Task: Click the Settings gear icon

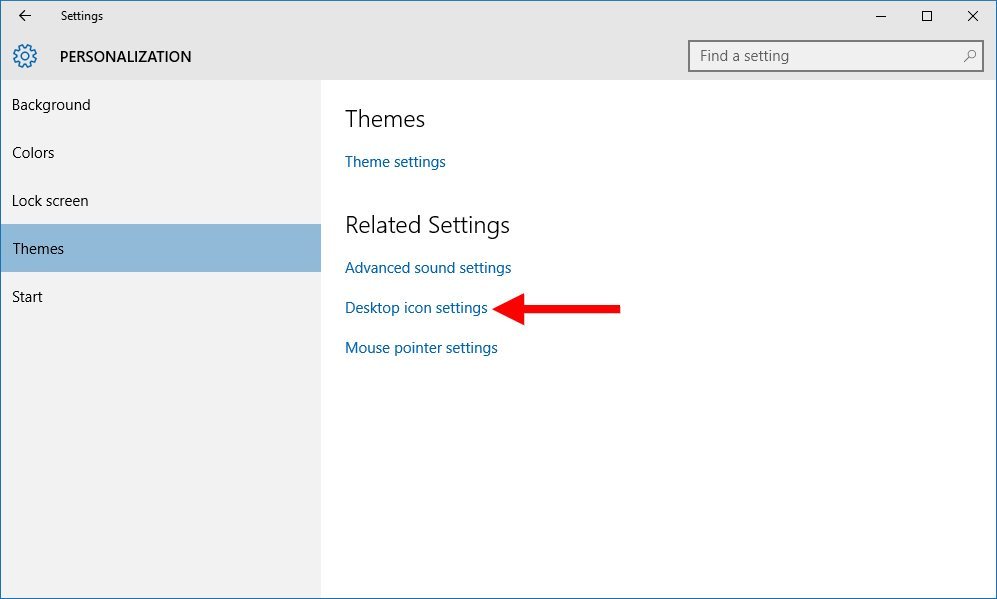Action: click(24, 56)
